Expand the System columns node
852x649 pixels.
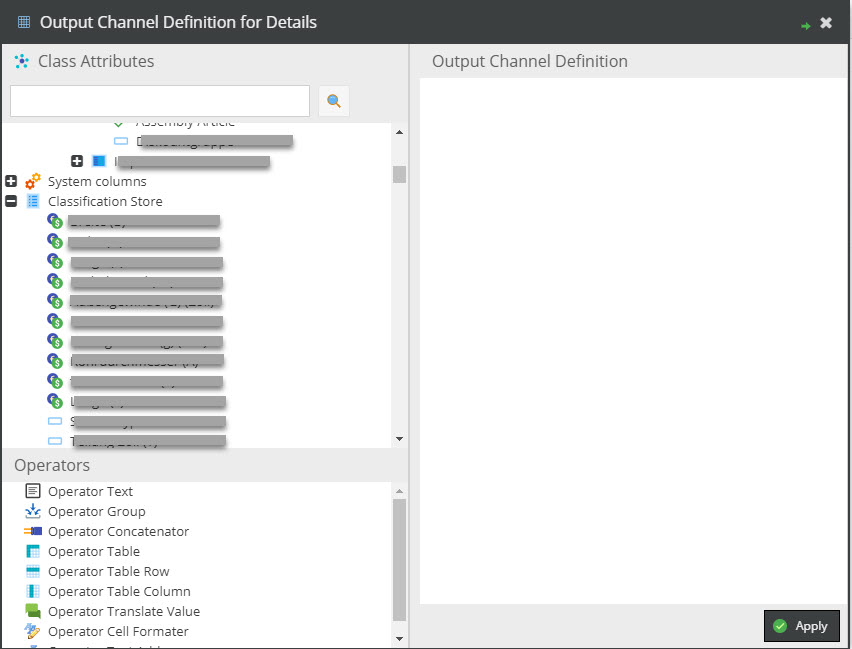tap(11, 181)
